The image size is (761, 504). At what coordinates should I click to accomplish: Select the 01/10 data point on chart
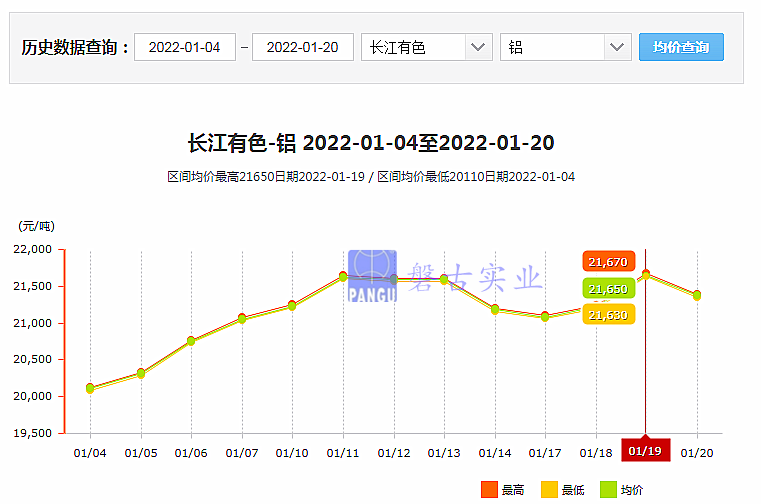(292, 305)
